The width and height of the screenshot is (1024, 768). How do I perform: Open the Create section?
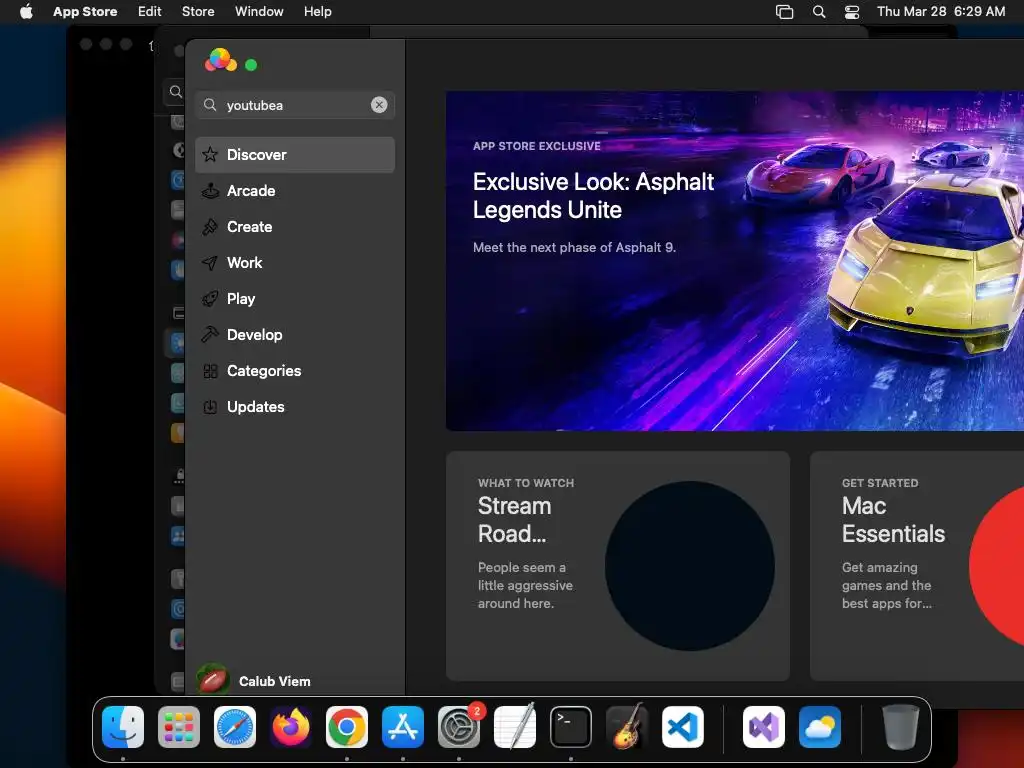295,227
